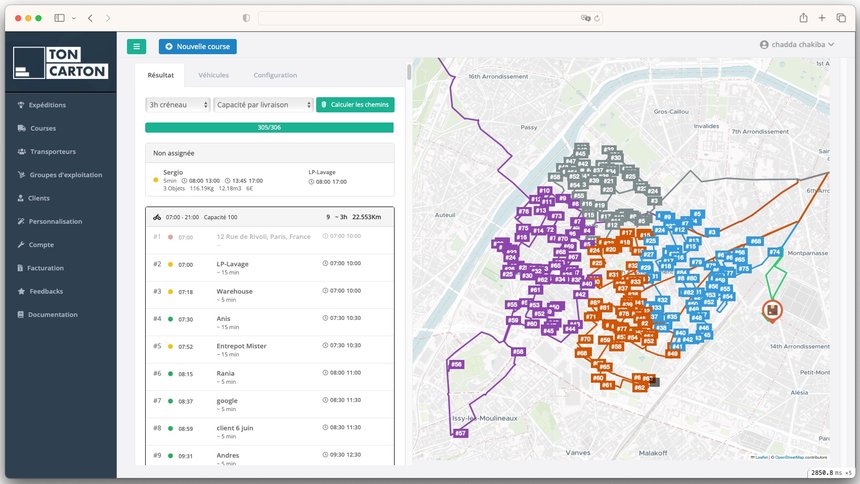Image resolution: width=860 pixels, height=484 pixels.
Task: Switch to the Véhicules tab
Action: pyautogui.click(x=213, y=75)
